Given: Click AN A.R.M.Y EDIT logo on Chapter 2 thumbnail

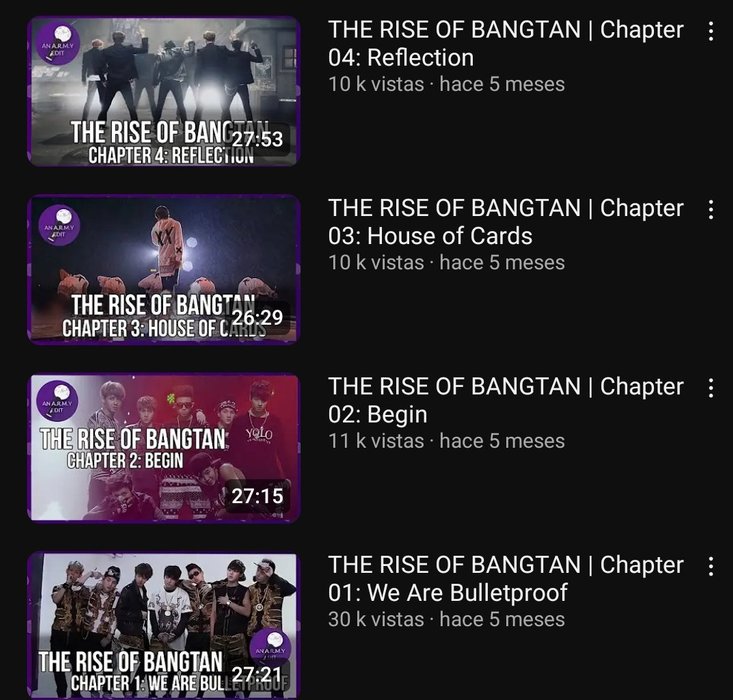Looking at the screenshot, I should coord(57,401).
